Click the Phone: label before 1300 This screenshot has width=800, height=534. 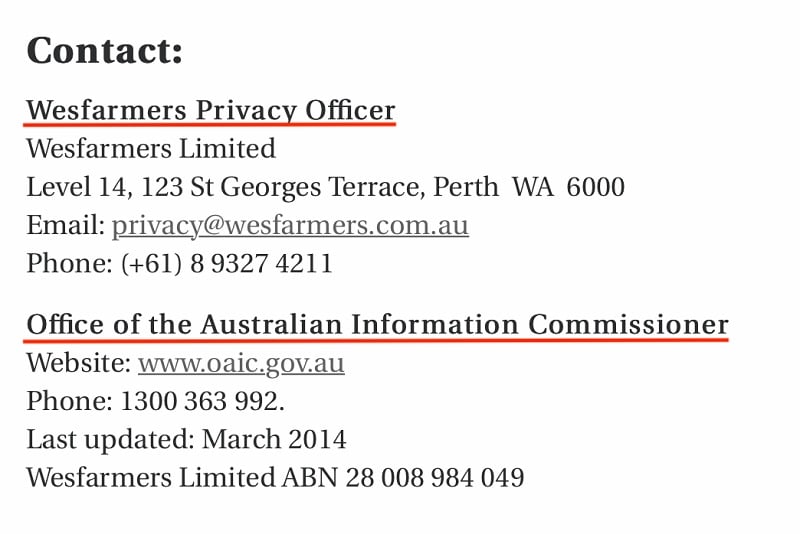coord(69,401)
